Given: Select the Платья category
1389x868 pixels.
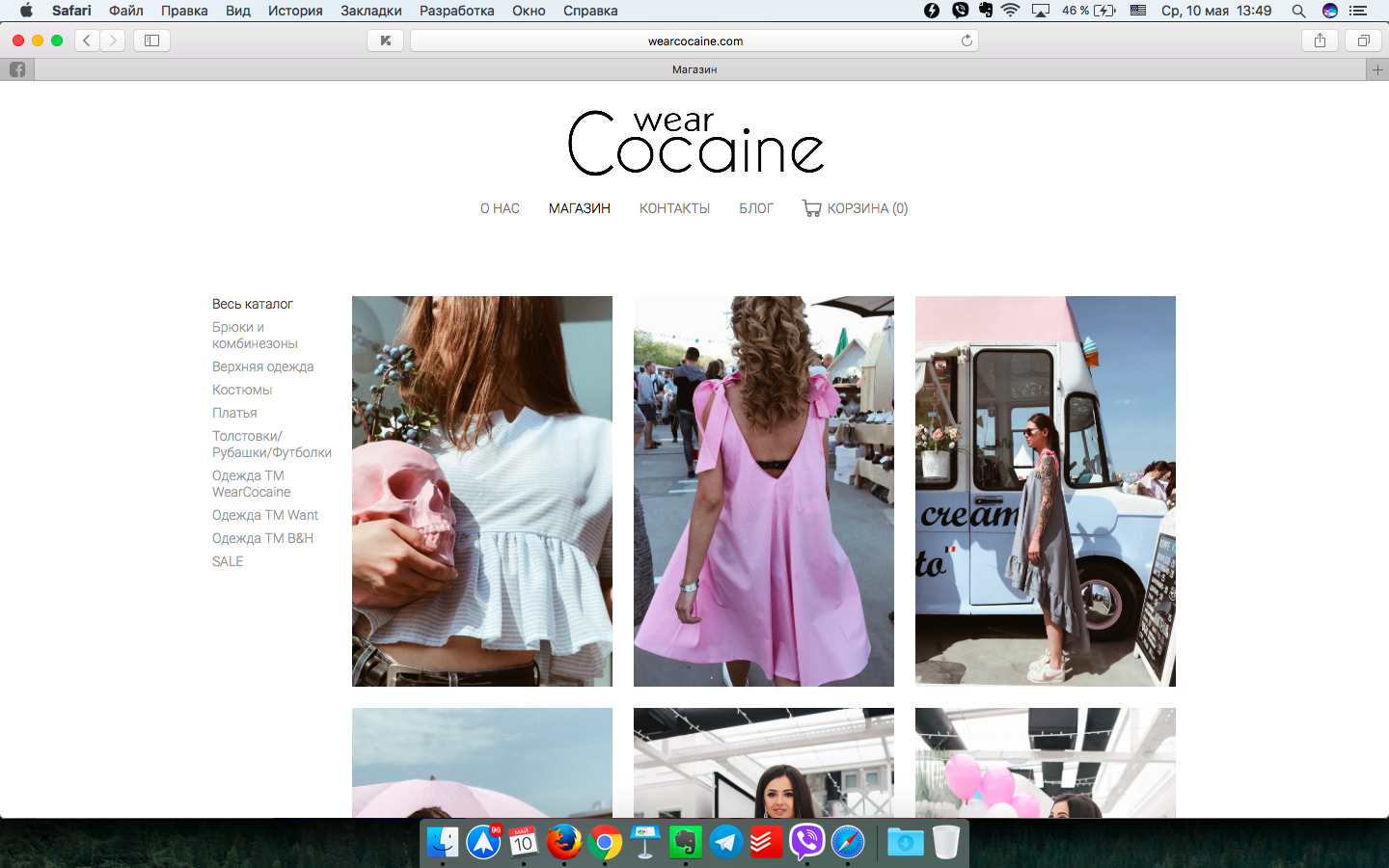Looking at the screenshot, I should pyautogui.click(x=234, y=413).
